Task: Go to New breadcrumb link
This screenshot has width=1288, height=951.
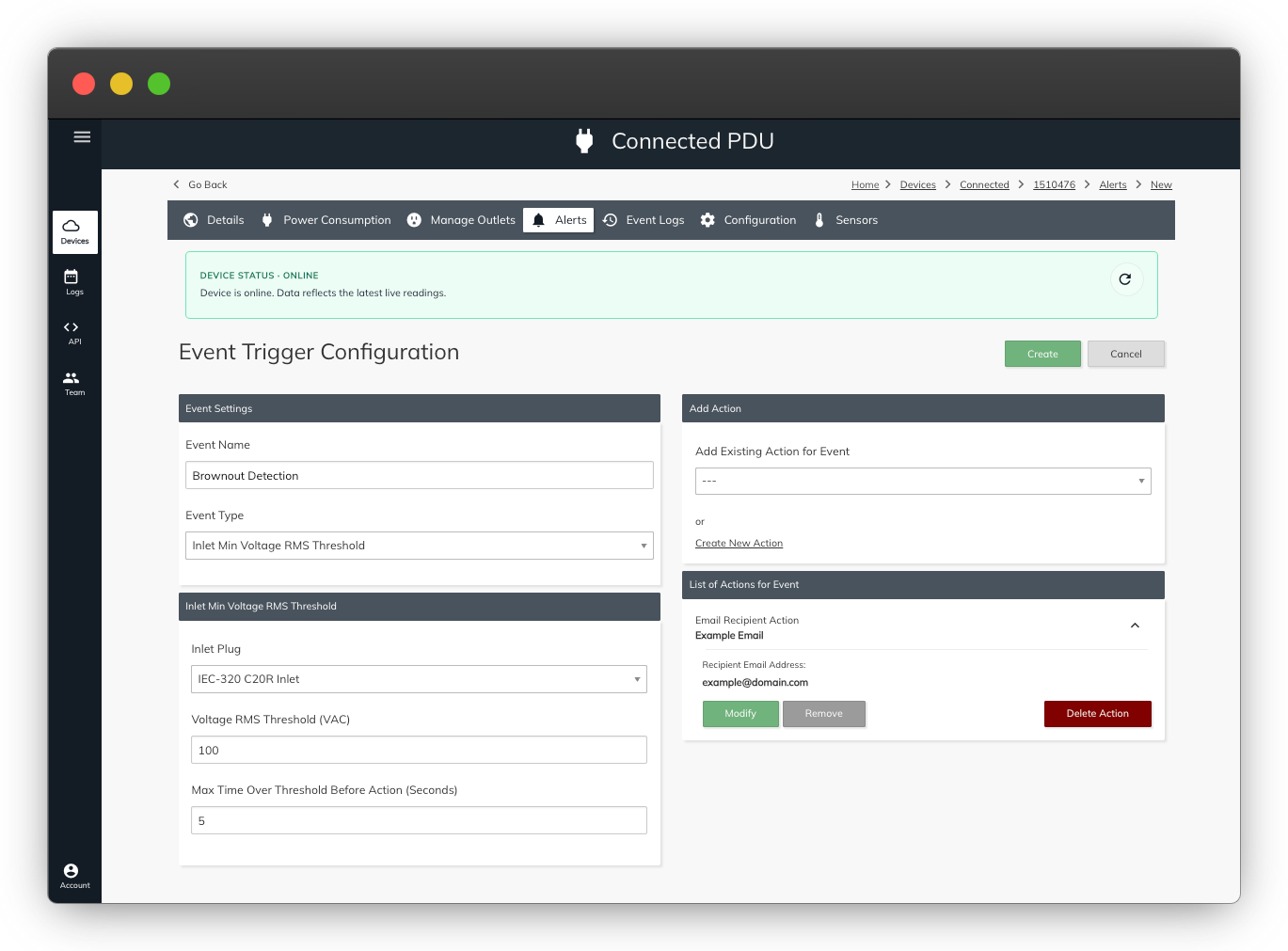Action: point(1161,184)
